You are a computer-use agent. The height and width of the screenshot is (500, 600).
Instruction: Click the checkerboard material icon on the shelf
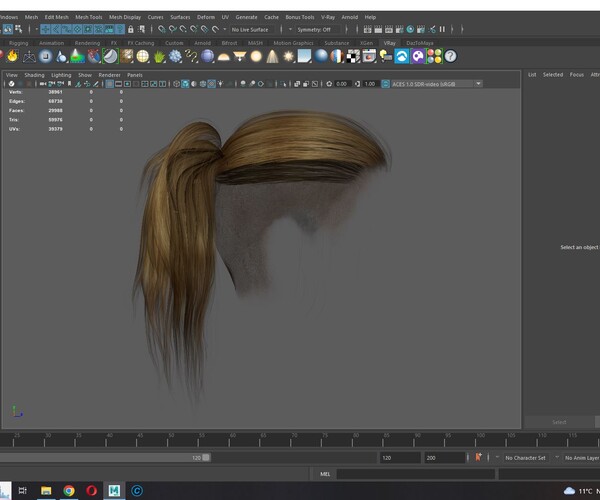coord(353,57)
